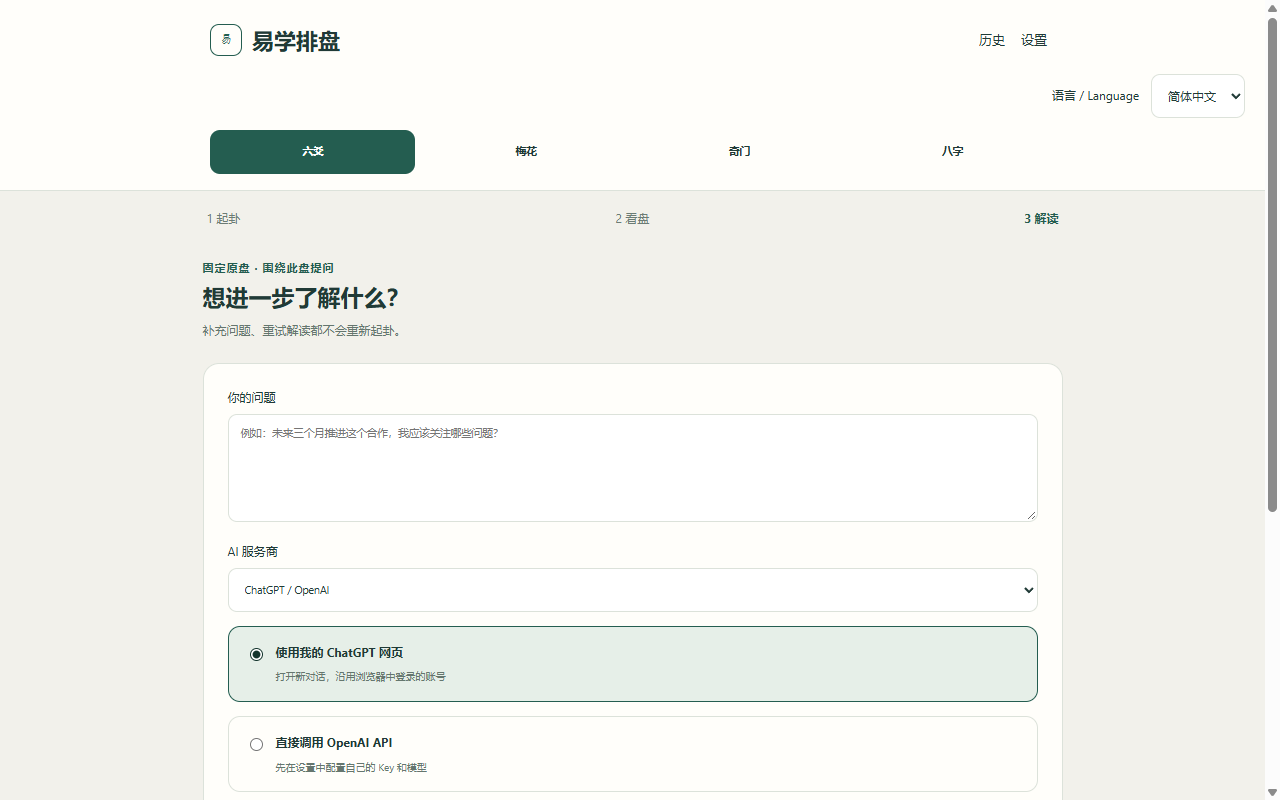Click the 打开新对话，沿用浏览器中登录的账号 description

click(361, 677)
